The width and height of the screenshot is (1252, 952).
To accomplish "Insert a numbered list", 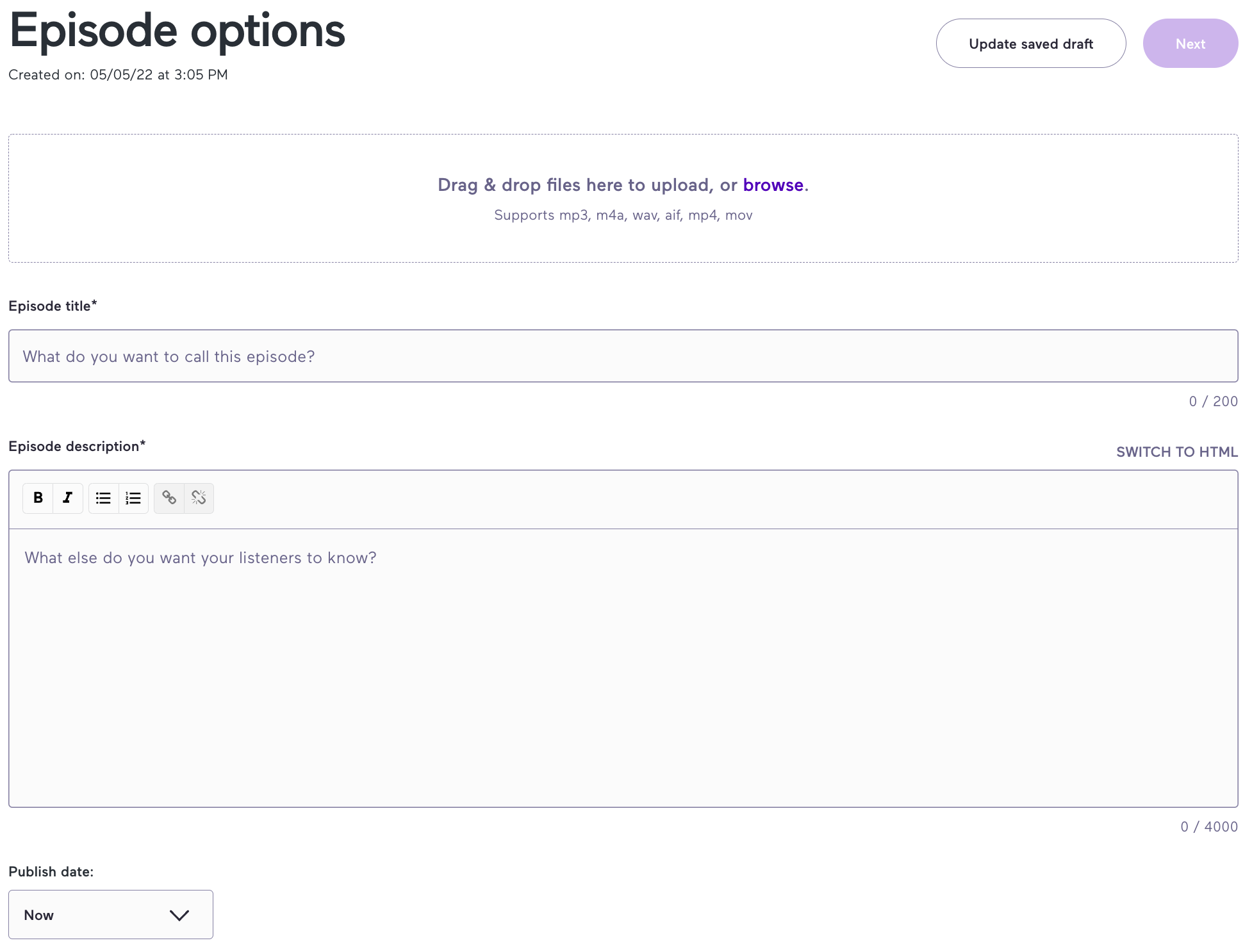I will pos(133,498).
